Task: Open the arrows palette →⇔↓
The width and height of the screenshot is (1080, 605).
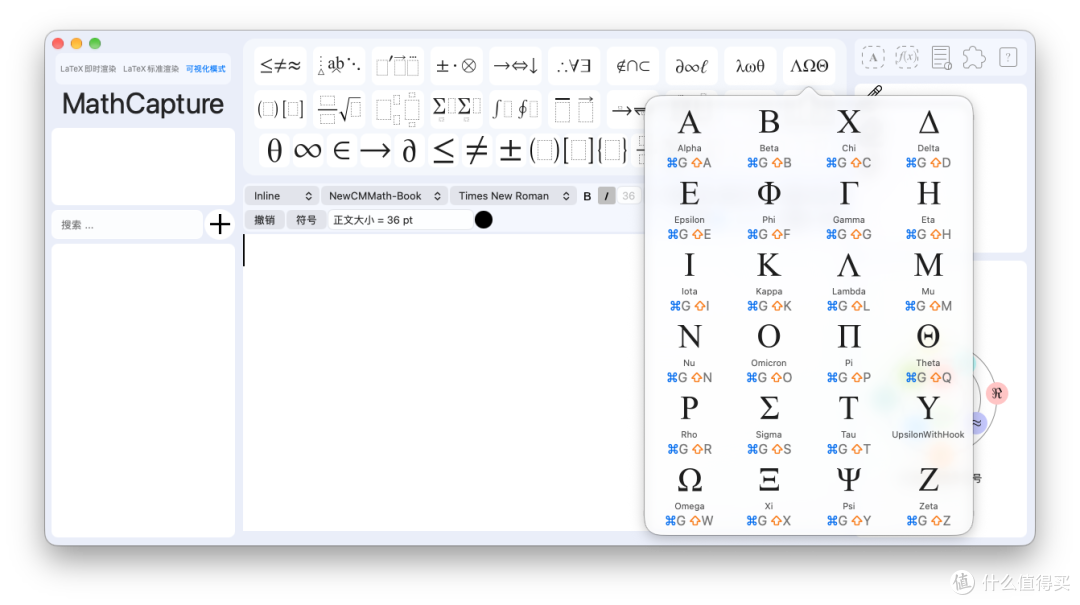Action: click(x=515, y=65)
